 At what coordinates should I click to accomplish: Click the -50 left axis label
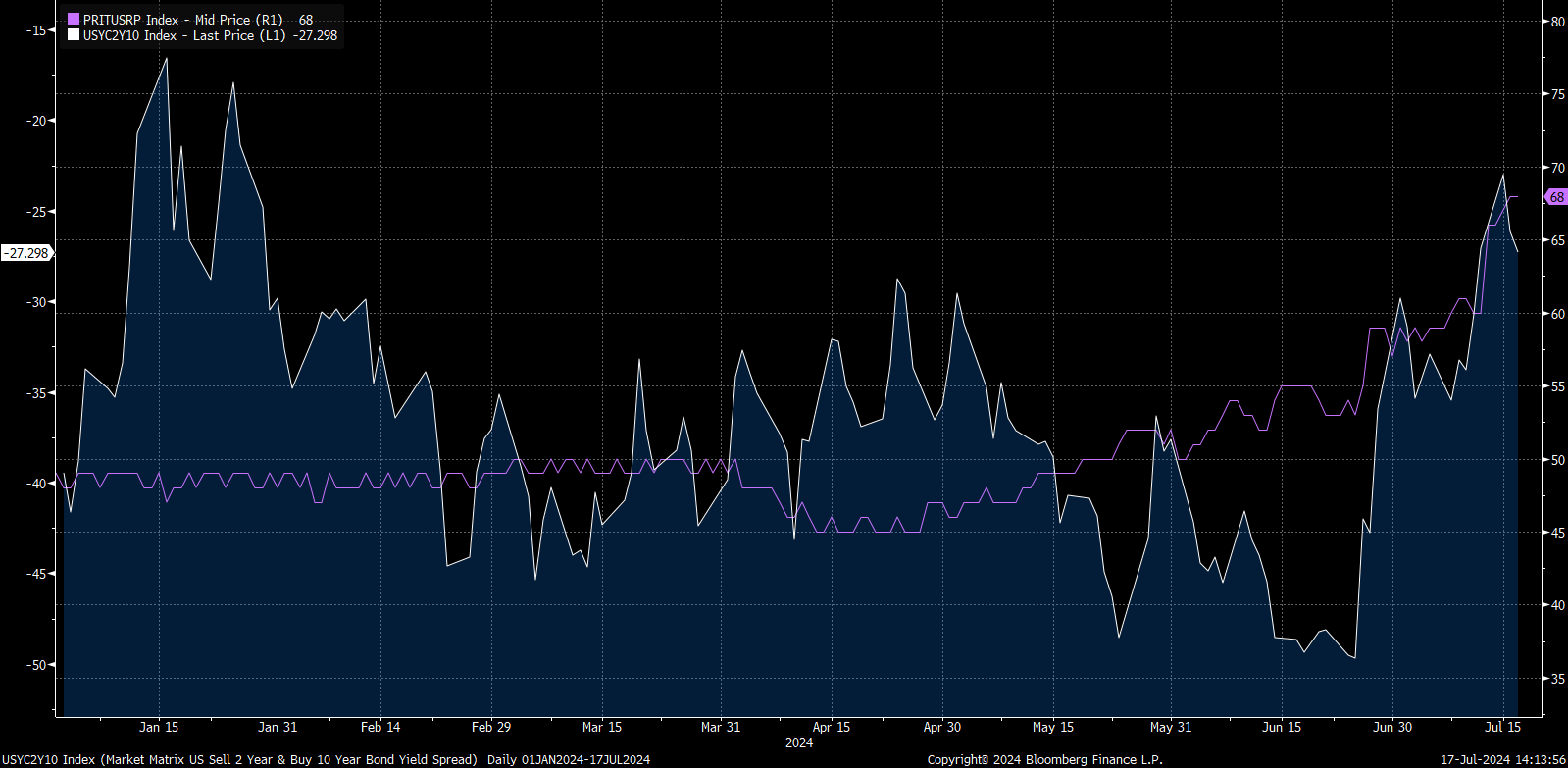pos(36,665)
